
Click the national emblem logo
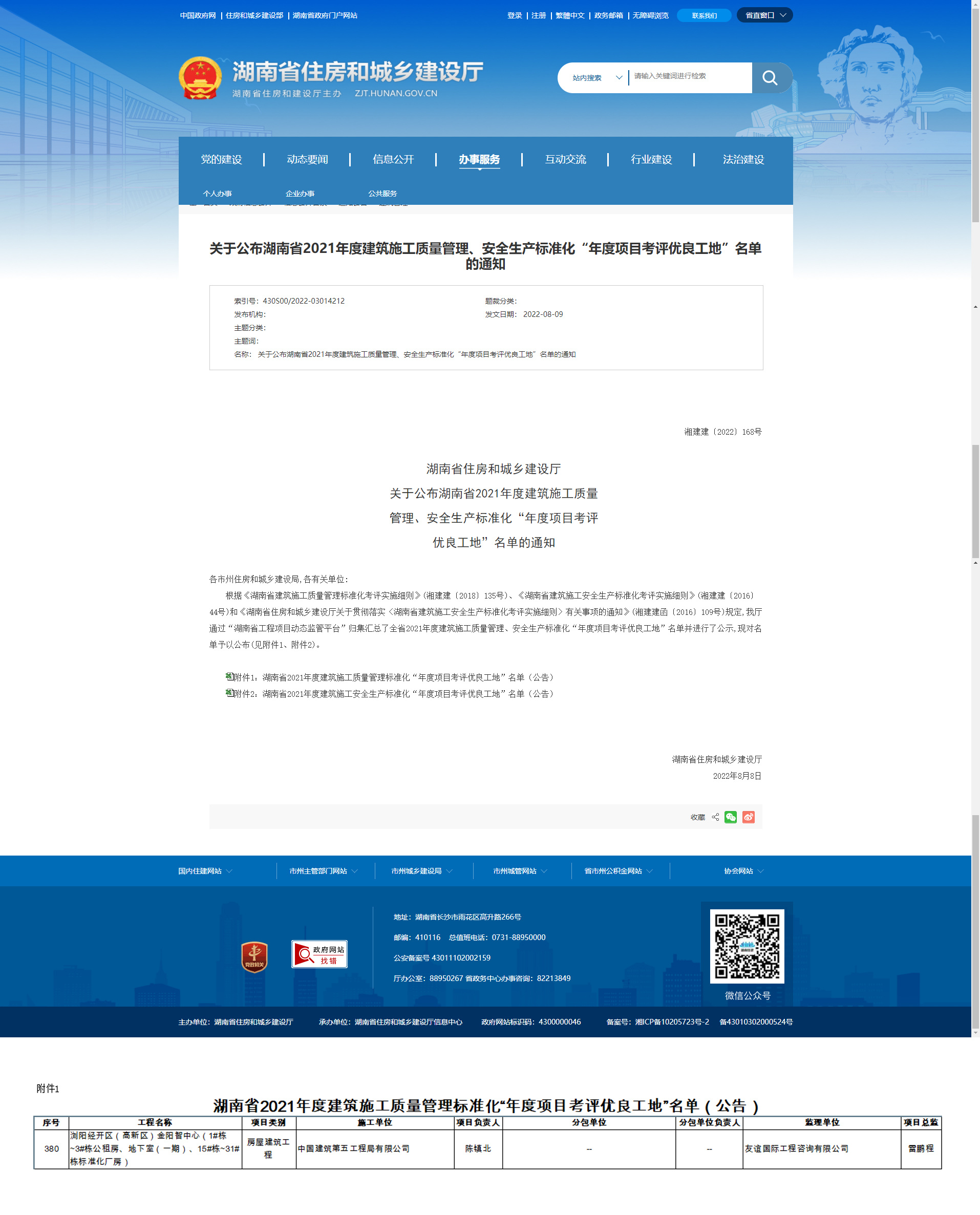click(200, 78)
